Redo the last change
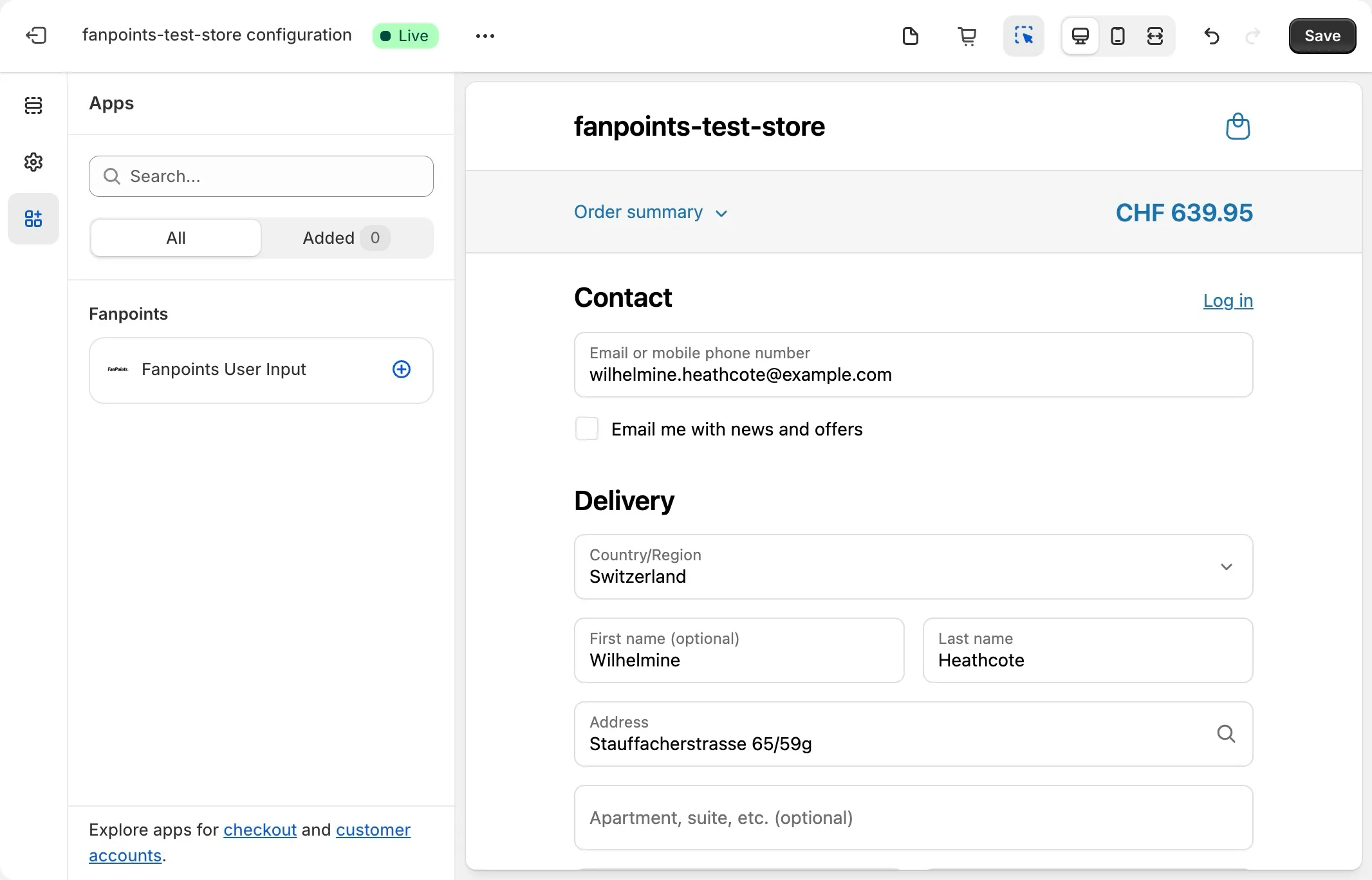1372x880 pixels. [1253, 36]
